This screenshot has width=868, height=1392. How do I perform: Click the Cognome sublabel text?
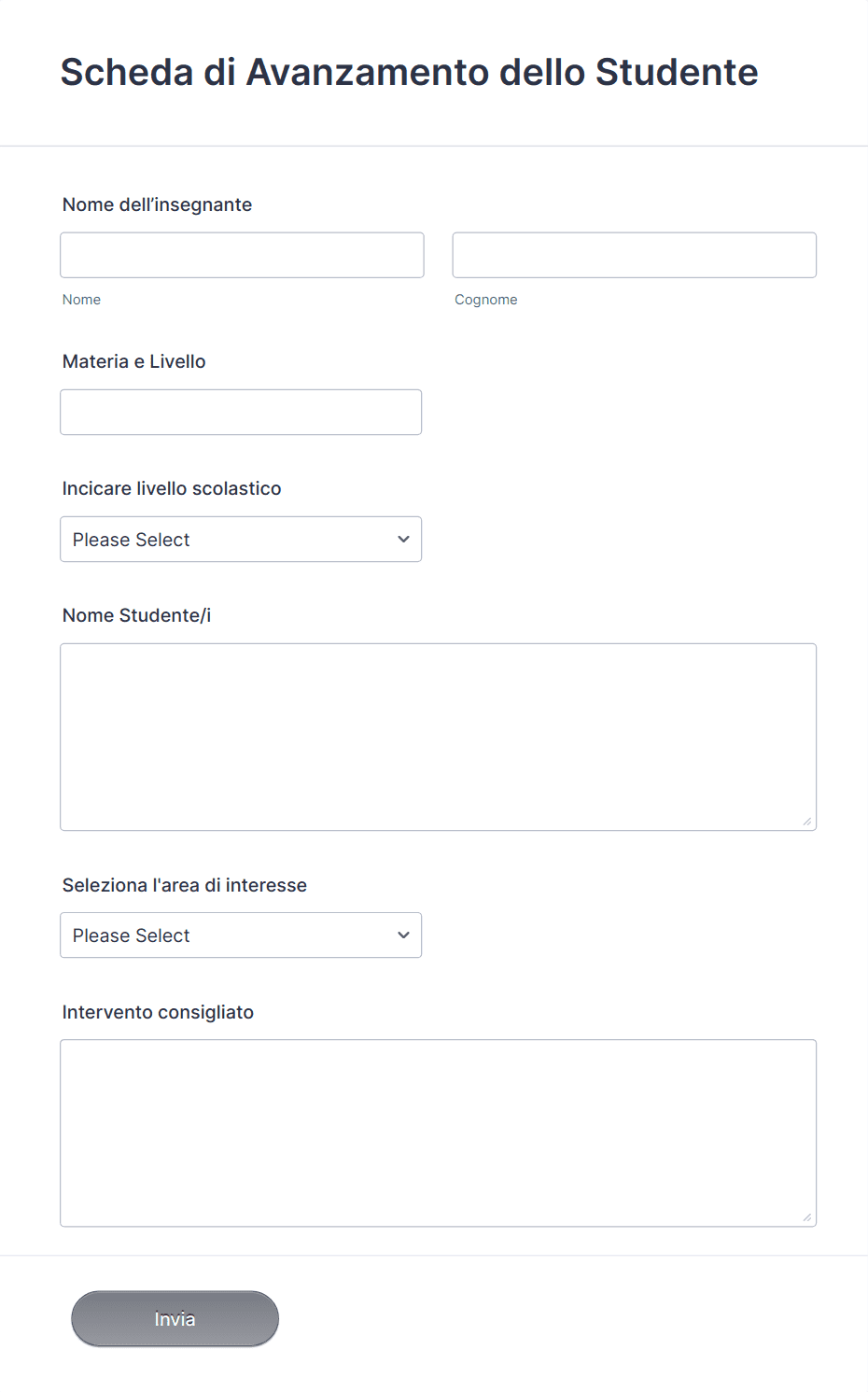pos(485,300)
